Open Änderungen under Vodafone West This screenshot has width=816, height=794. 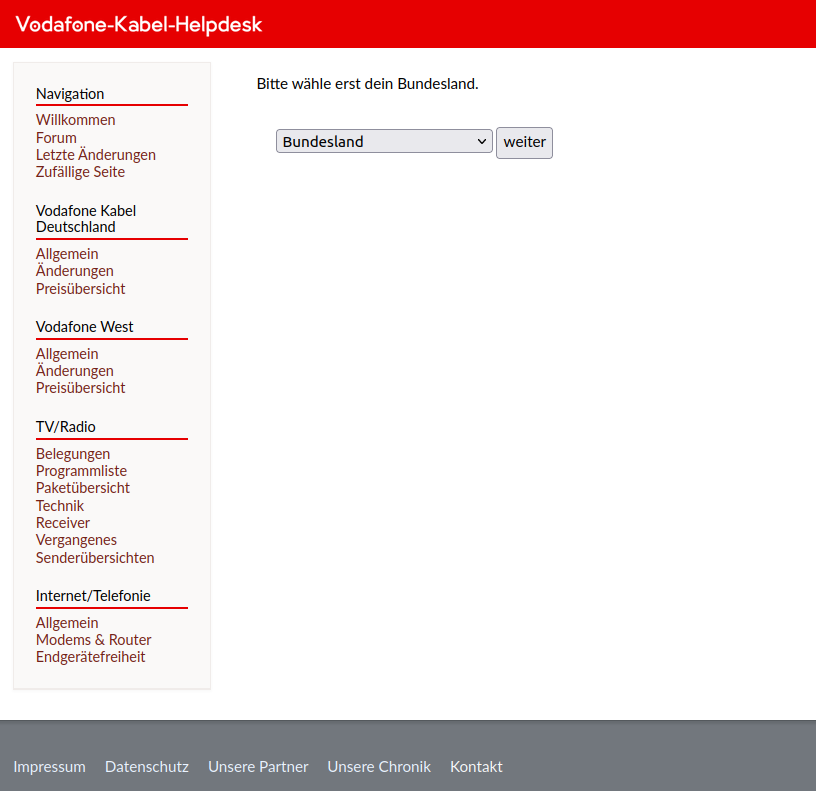74,371
